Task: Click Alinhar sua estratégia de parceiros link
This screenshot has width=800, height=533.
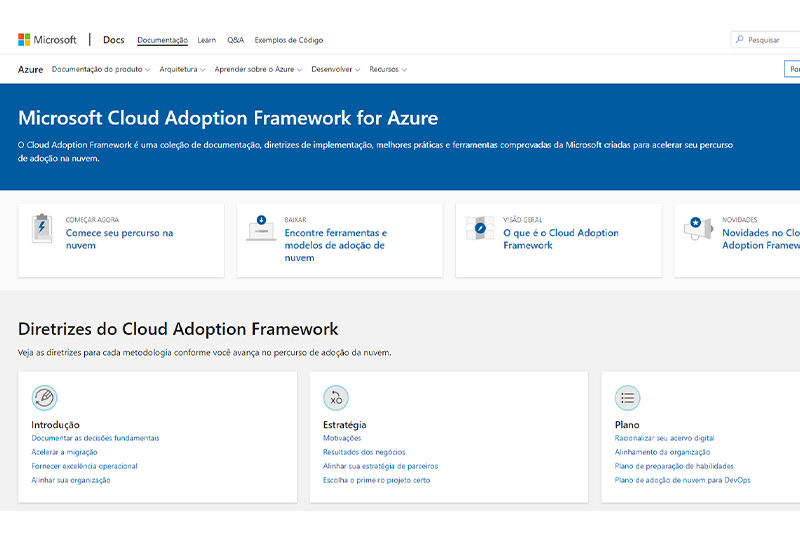Action: 381,466
